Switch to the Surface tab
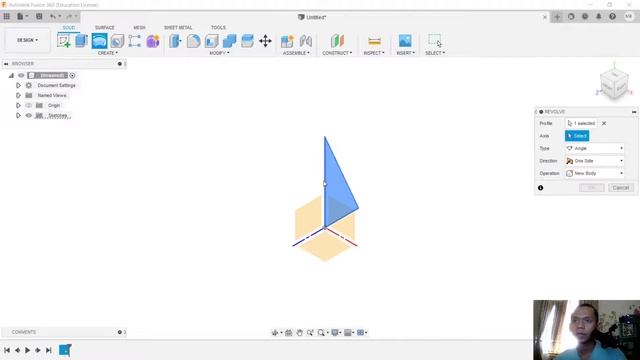 104,27
